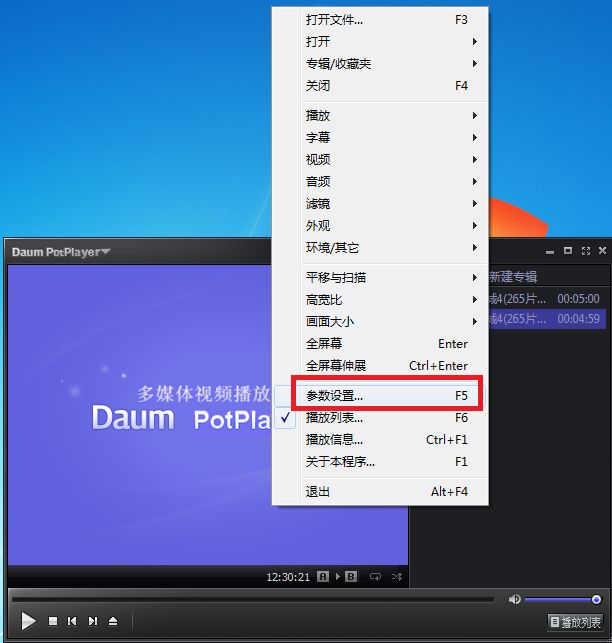This screenshot has width=612, height=643.
Task: Click the 12:30:21 time display
Action: [288, 577]
